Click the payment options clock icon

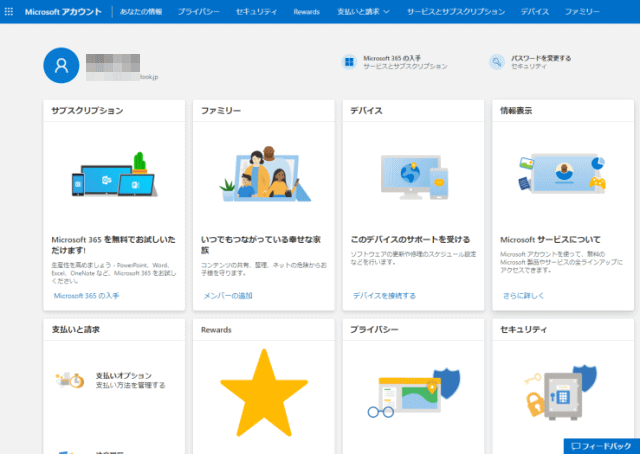70,380
